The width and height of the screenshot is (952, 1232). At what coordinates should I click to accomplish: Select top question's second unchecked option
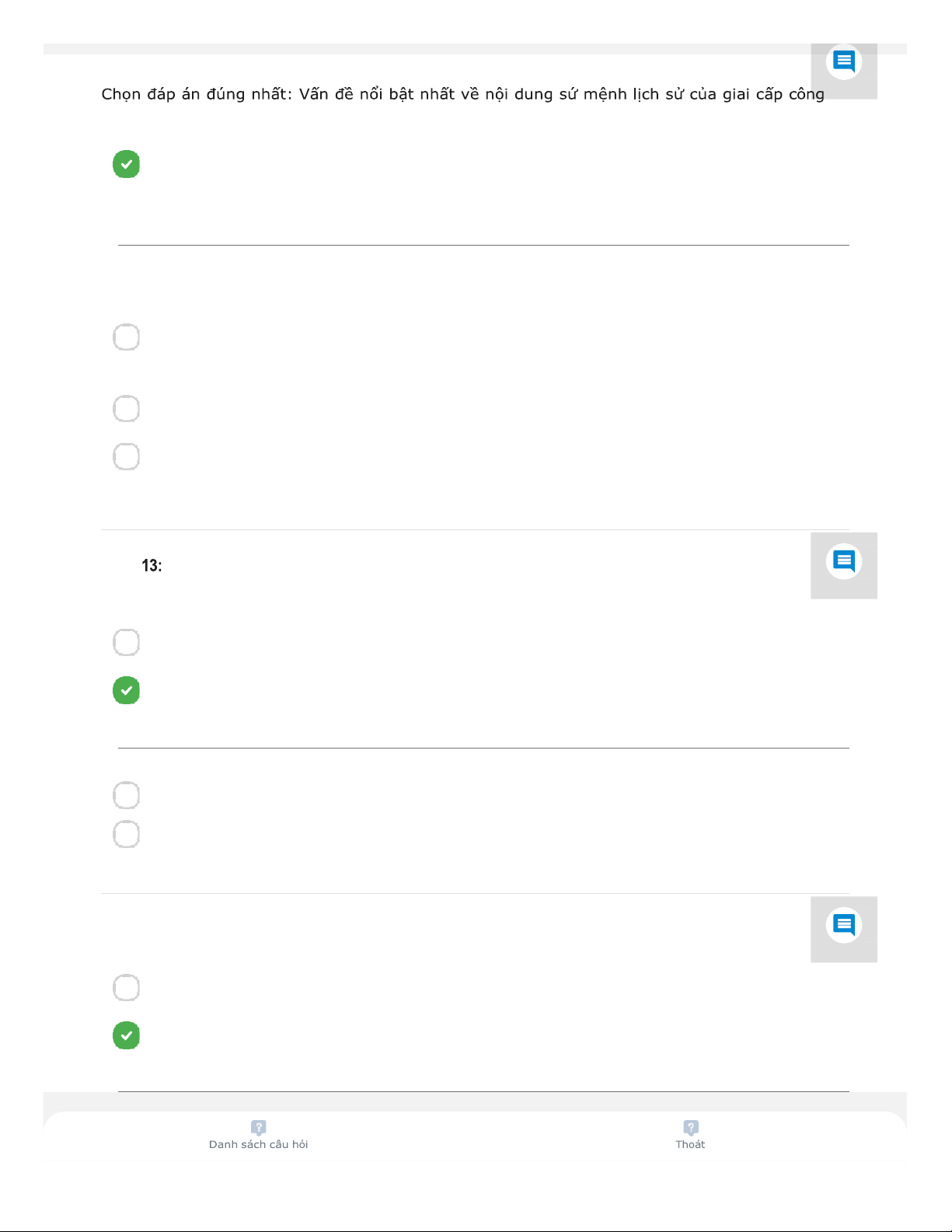(x=127, y=409)
